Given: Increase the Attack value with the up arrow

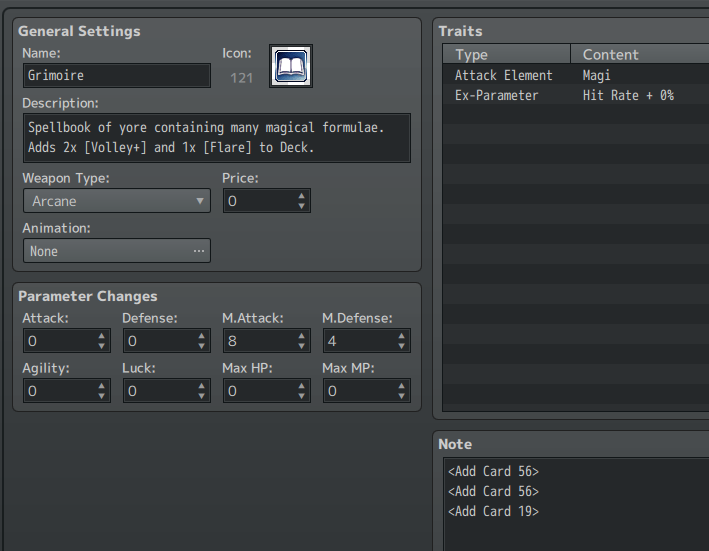Looking at the screenshot, I should tap(101, 336).
